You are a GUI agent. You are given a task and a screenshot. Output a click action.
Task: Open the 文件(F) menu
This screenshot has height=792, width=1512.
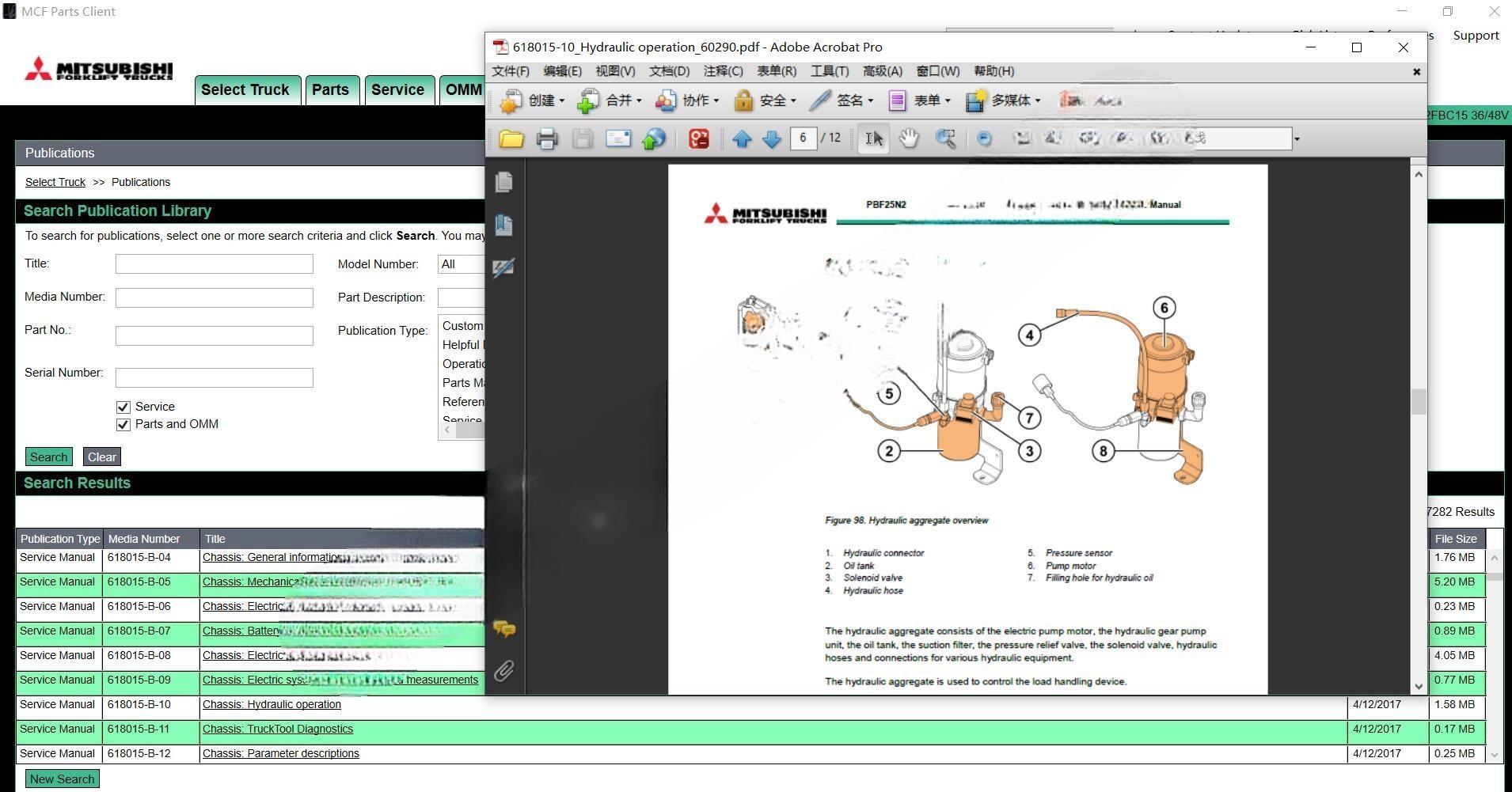511,71
